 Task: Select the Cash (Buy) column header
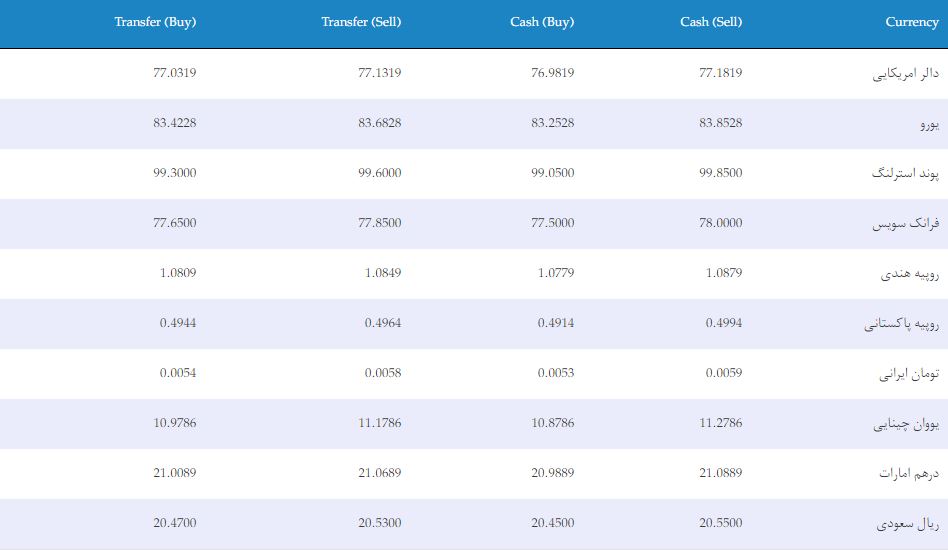(x=542, y=22)
